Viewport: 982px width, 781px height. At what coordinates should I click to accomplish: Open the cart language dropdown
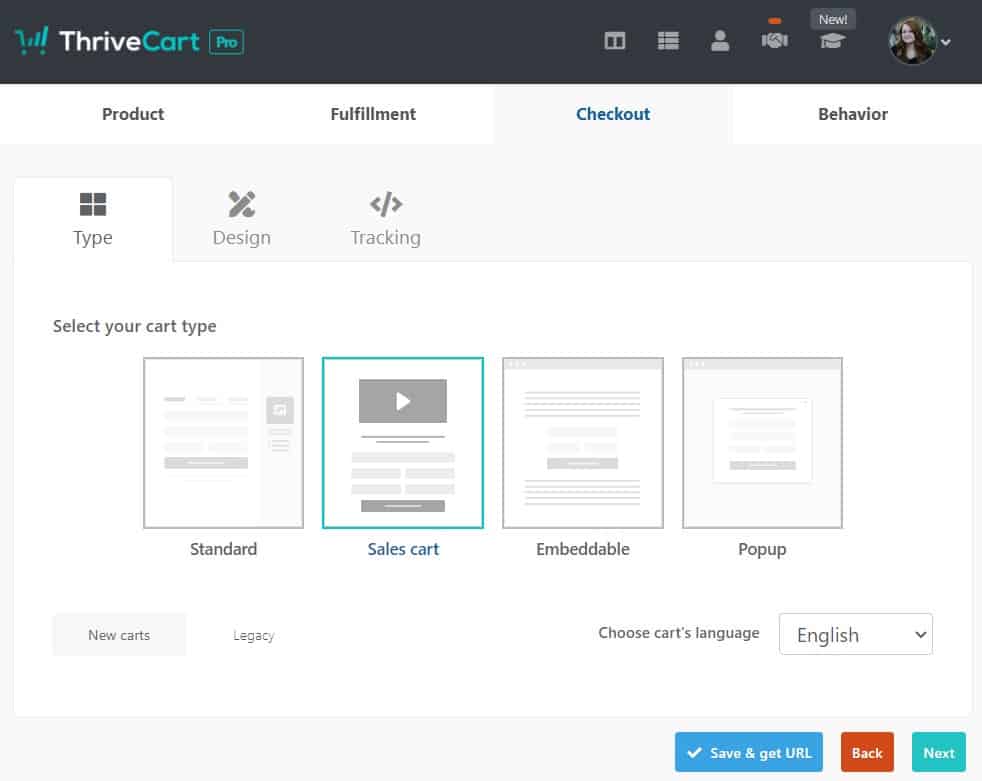(x=855, y=634)
